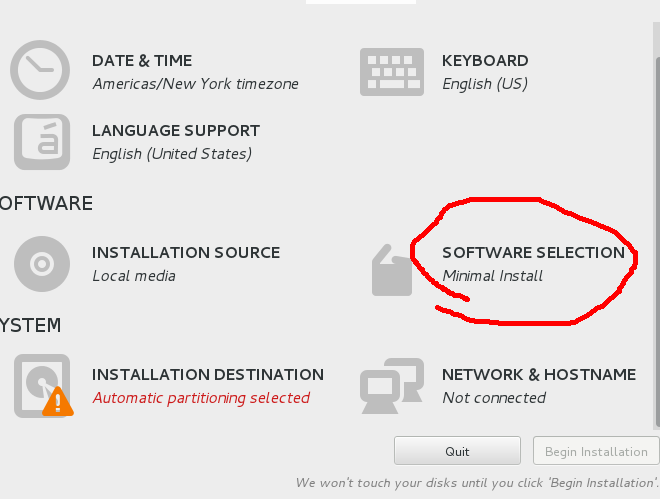Click the 'English (US)' keyboard value
This screenshot has height=499, width=660.
485,84
